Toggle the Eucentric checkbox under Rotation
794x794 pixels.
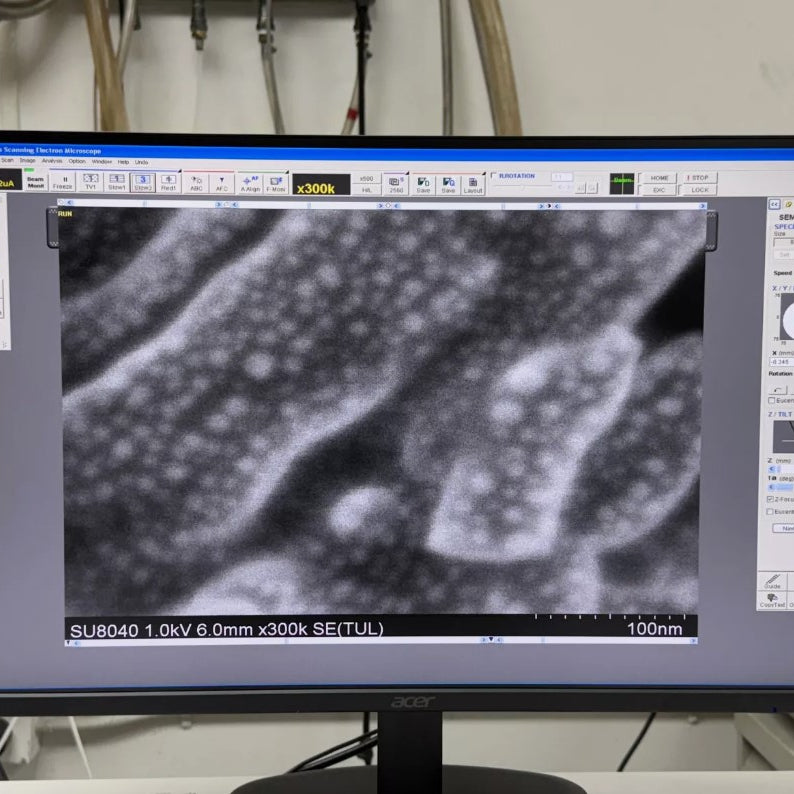[x=772, y=400]
